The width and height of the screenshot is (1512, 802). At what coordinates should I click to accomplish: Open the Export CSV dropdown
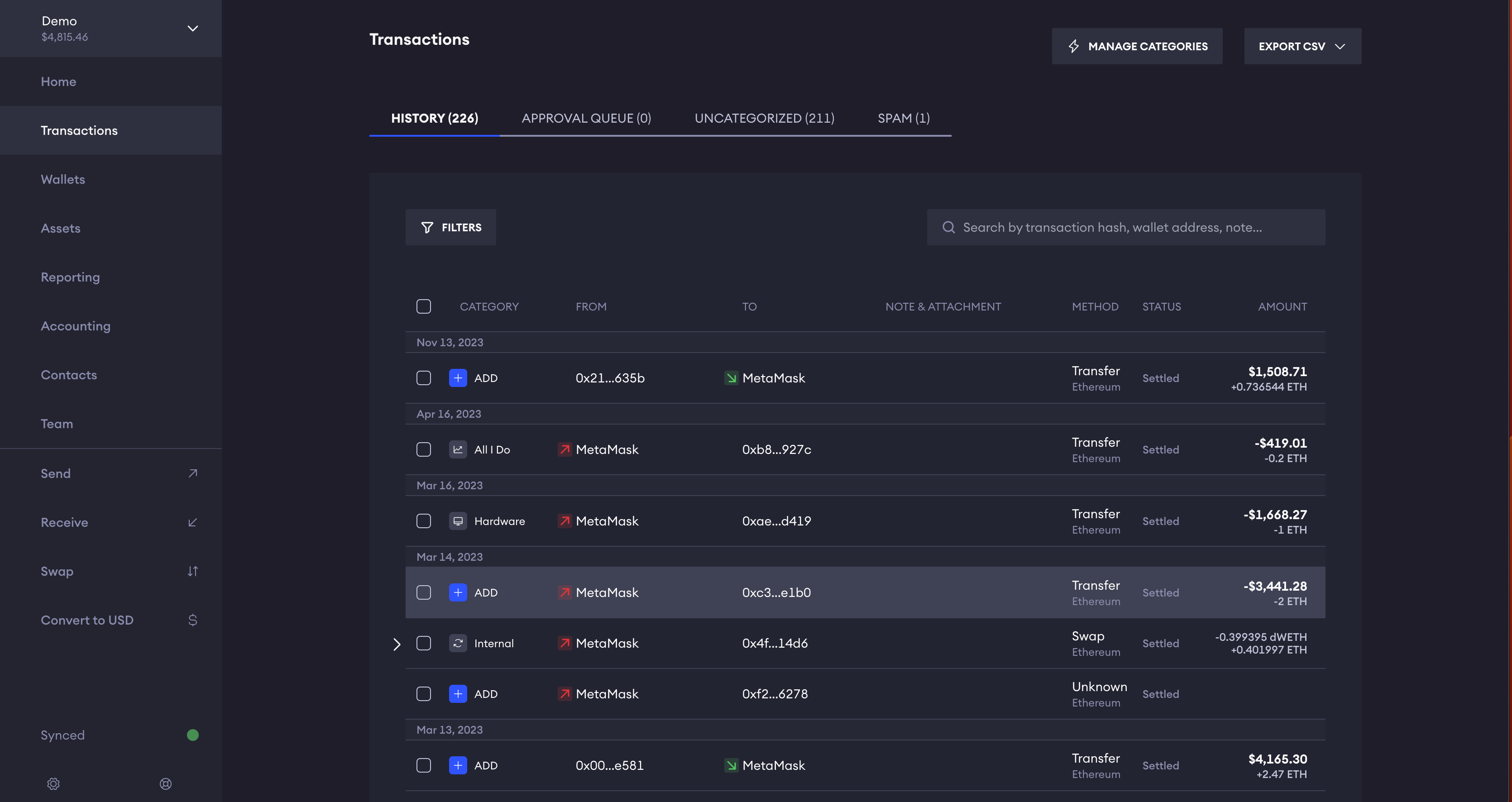(x=1302, y=46)
